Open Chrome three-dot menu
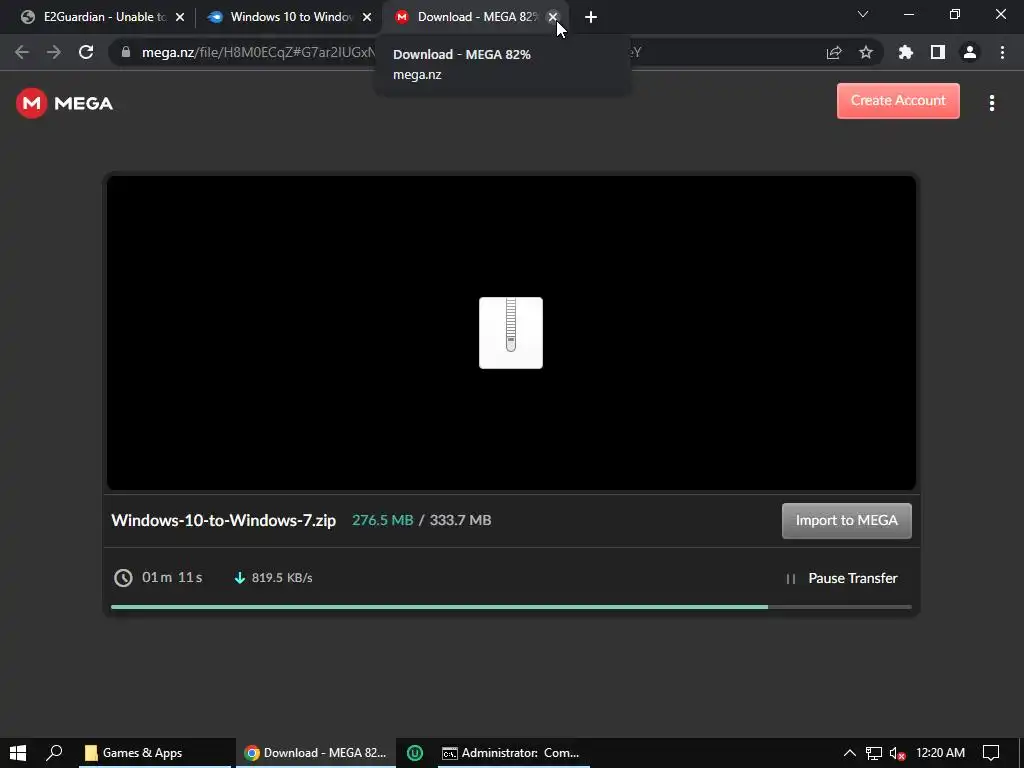The height and width of the screenshot is (768, 1024). 1002,52
